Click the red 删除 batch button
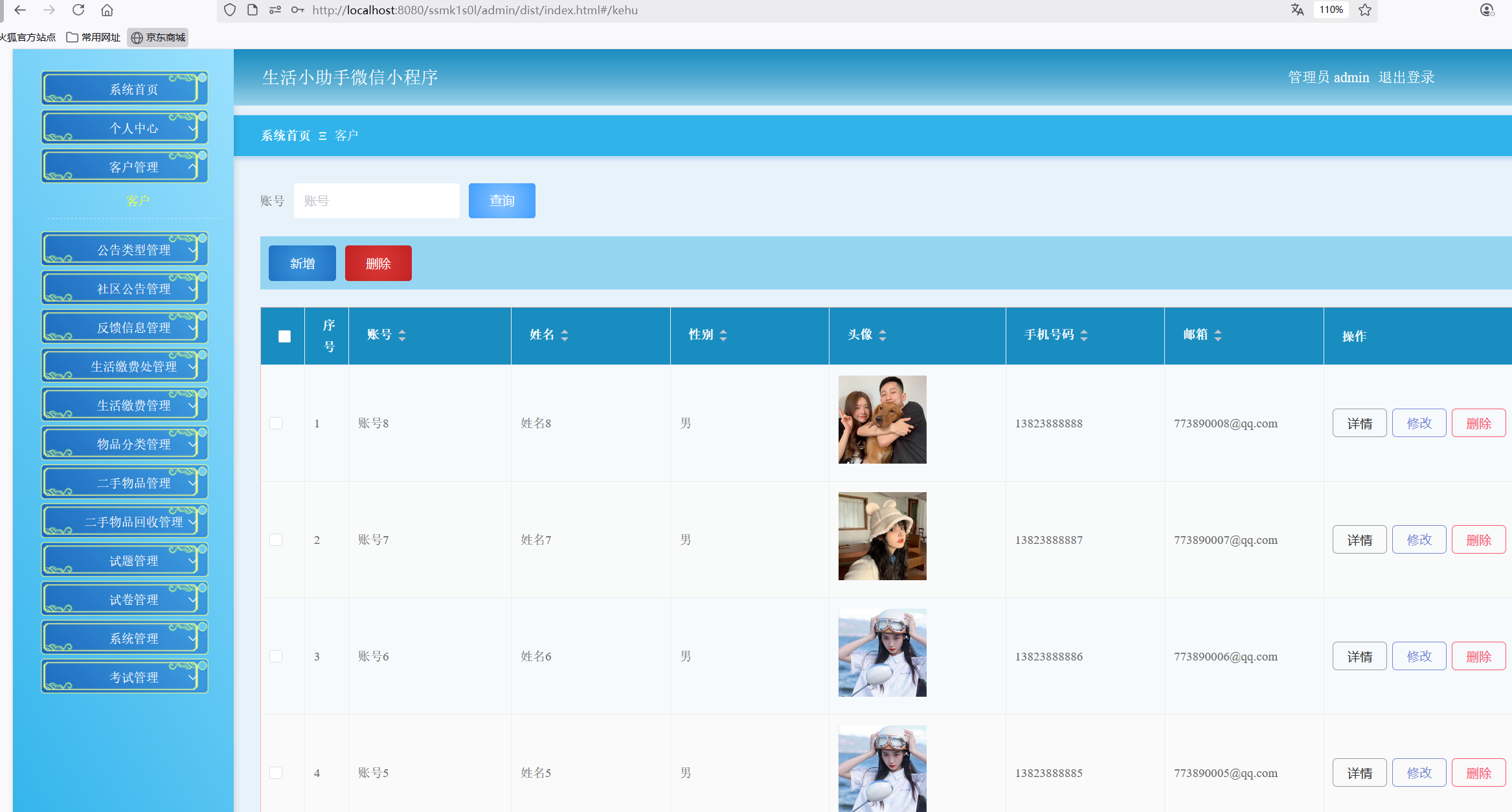Image resolution: width=1512 pixels, height=812 pixels. [378, 264]
